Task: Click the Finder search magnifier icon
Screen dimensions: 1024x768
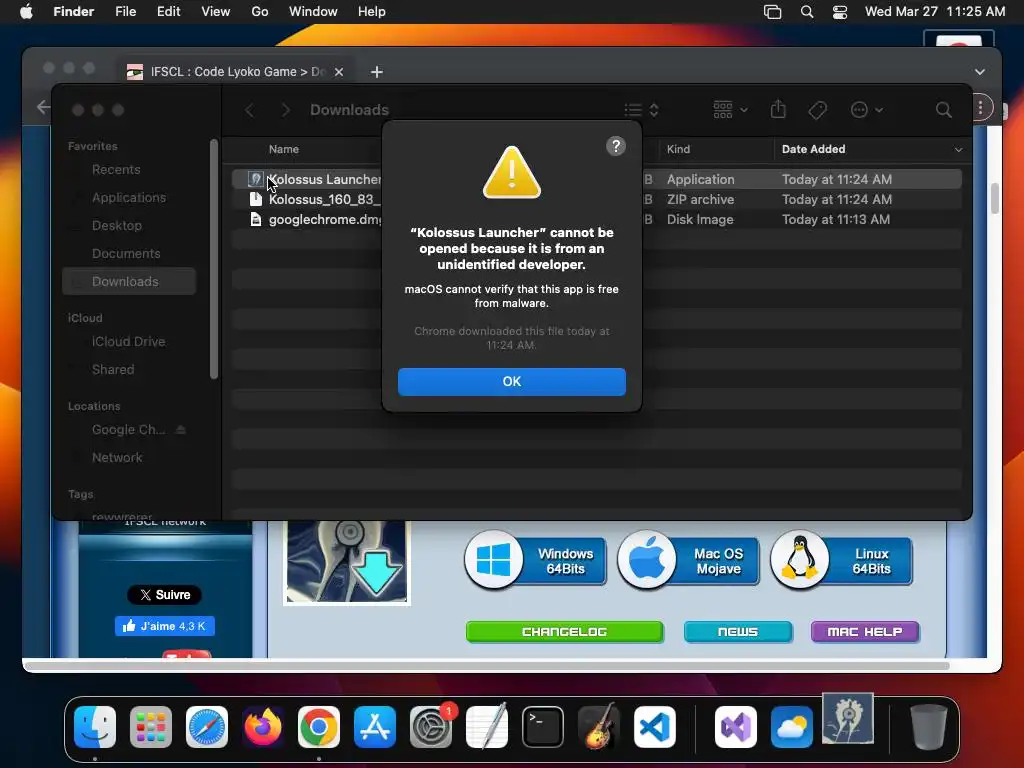Action: click(944, 110)
